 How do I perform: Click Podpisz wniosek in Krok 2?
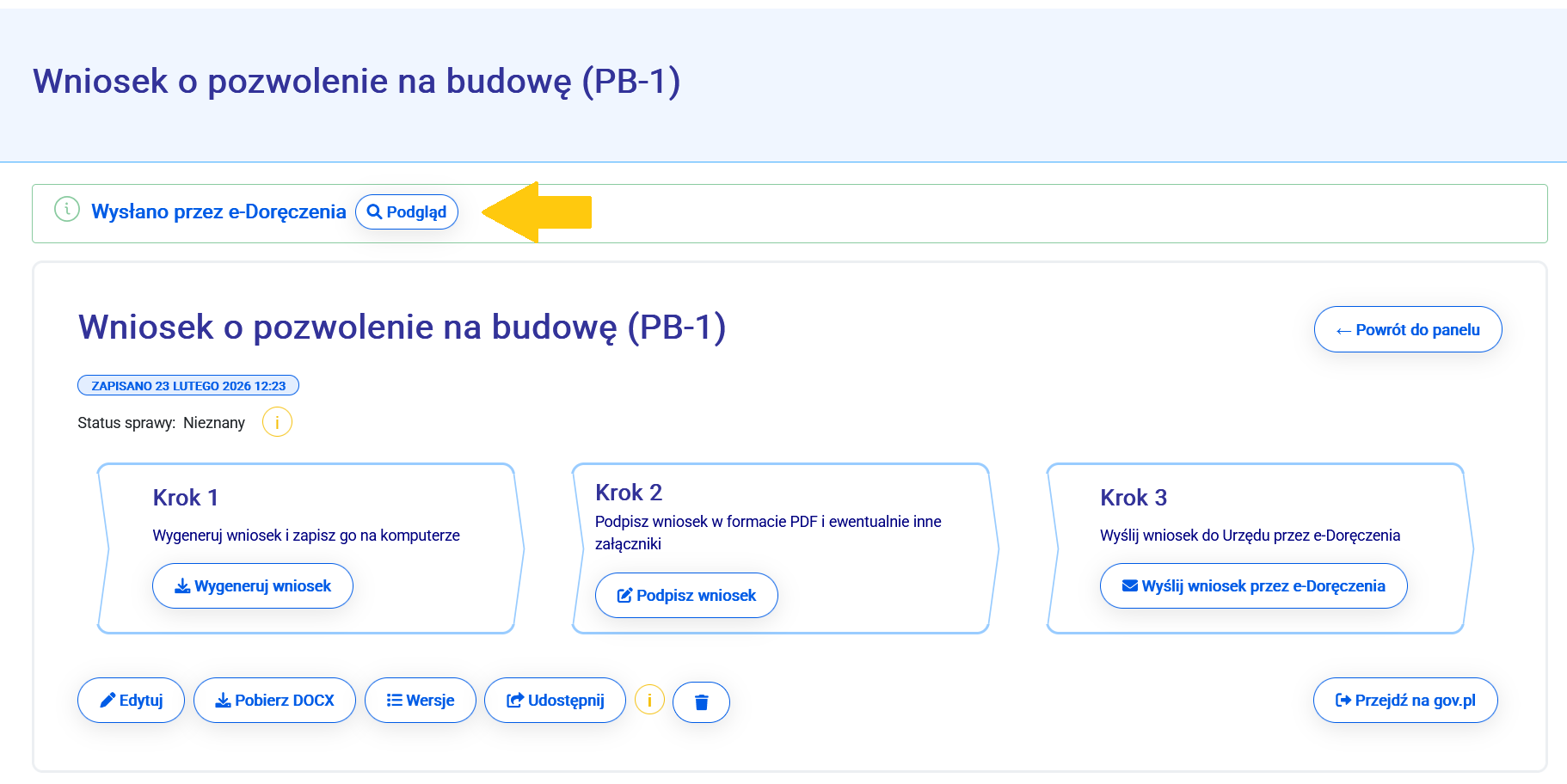[x=686, y=596]
